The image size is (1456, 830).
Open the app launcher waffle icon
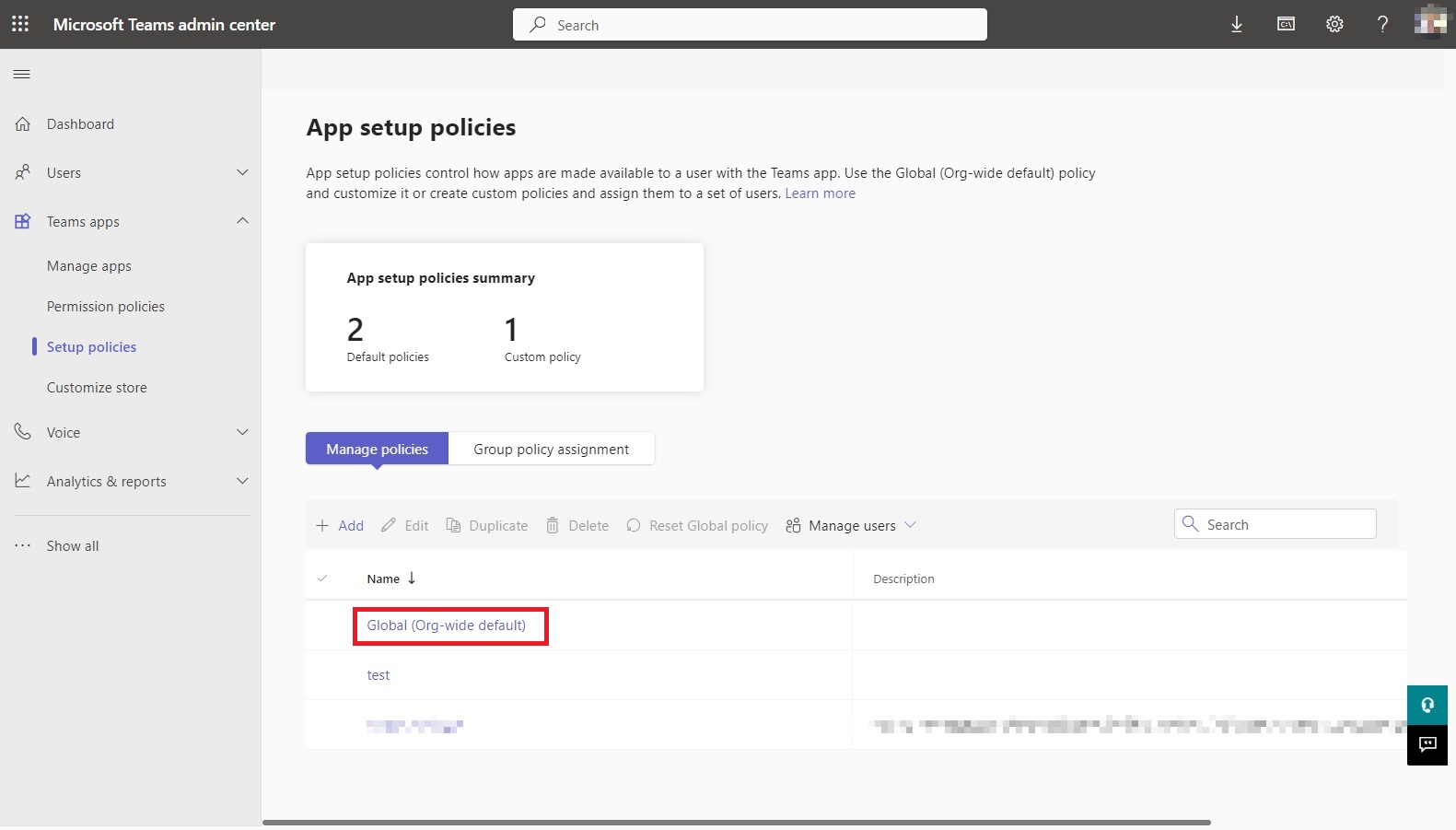click(x=20, y=24)
